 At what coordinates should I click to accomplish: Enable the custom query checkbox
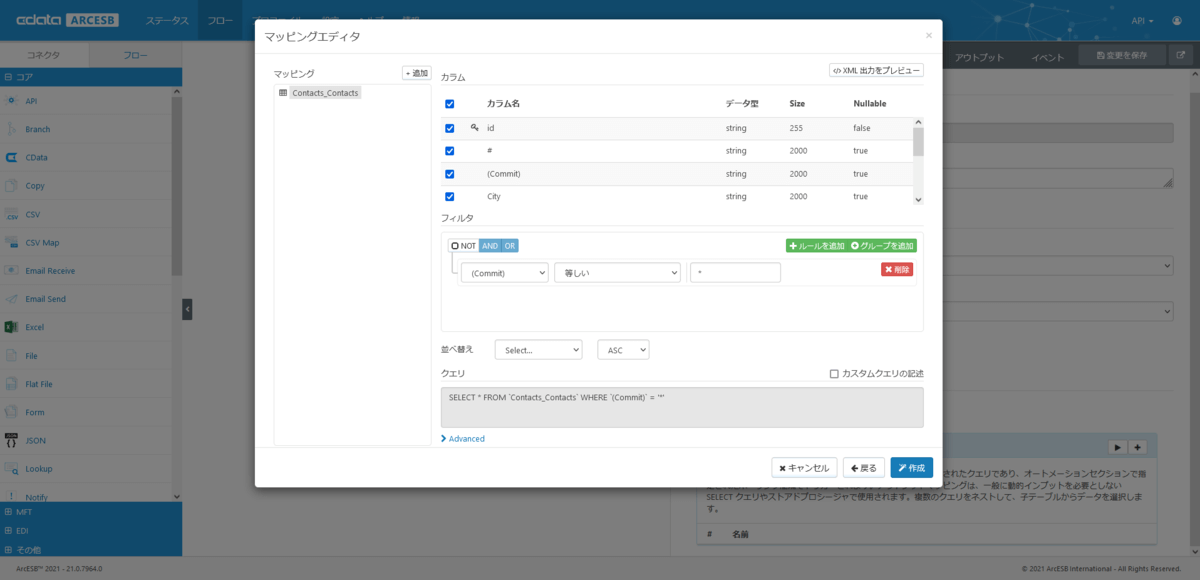[834, 374]
